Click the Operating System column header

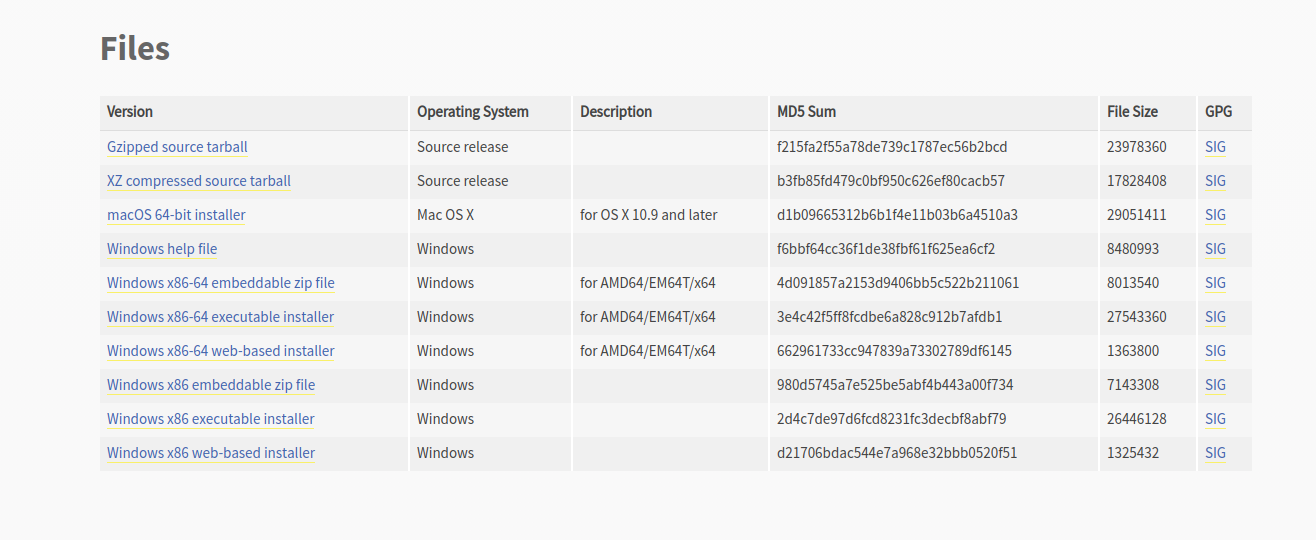click(473, 112)
